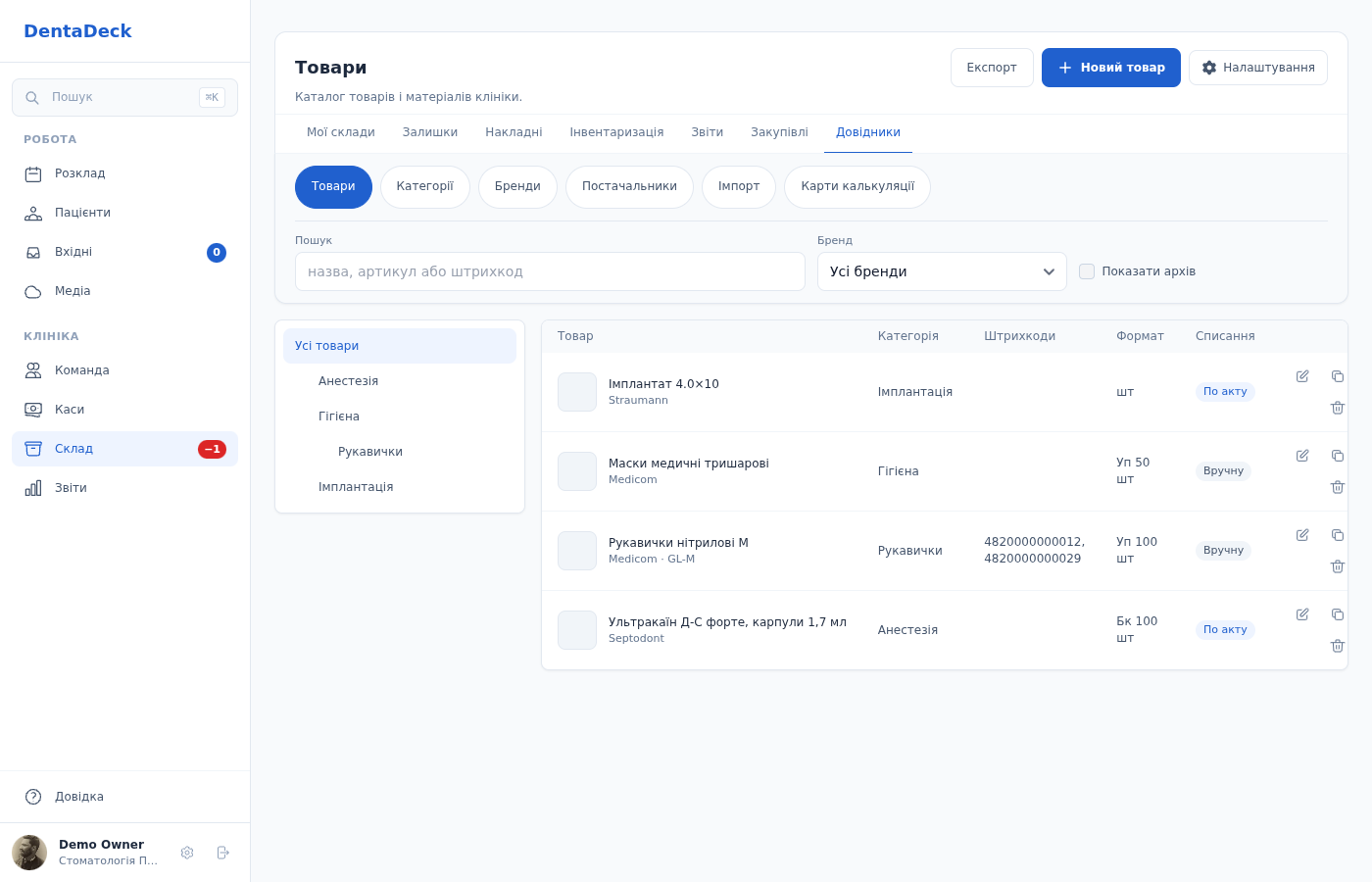Switch to the Накладні tab
The width and height of the screenshot is (1372, 882).
tap(514, 132)
